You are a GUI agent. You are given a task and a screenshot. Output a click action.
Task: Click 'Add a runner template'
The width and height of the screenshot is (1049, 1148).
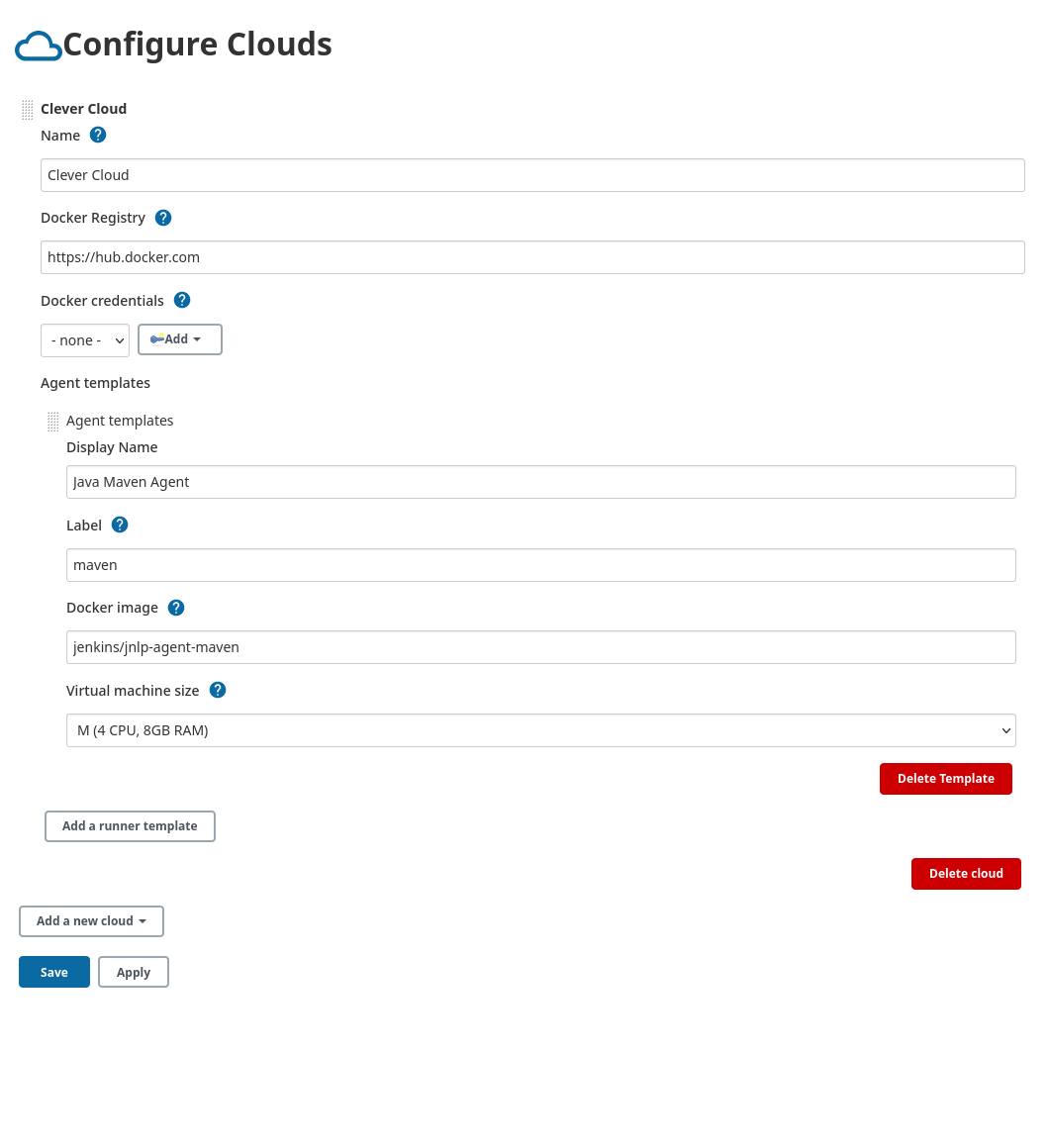pyautogui.click(x=130, y=825)
